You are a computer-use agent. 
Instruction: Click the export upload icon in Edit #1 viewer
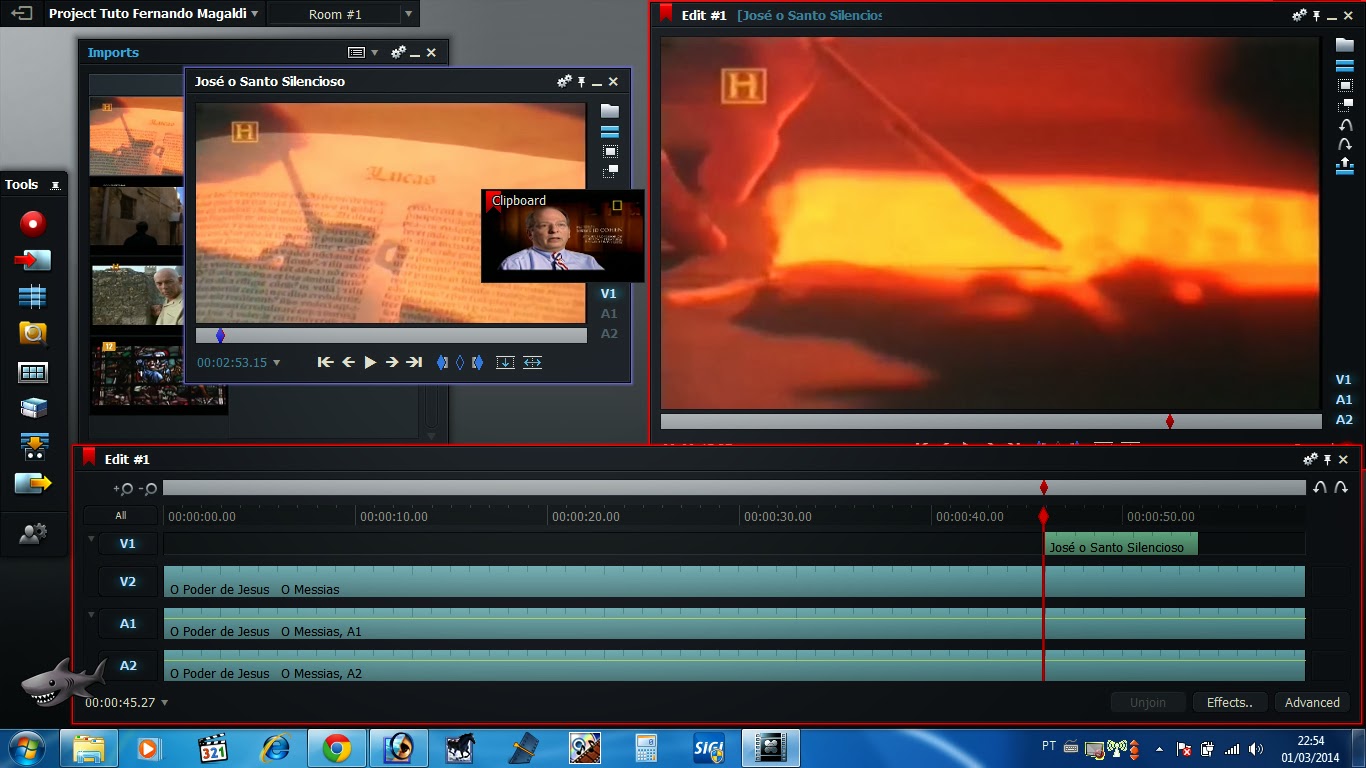tap(1345, 166)
